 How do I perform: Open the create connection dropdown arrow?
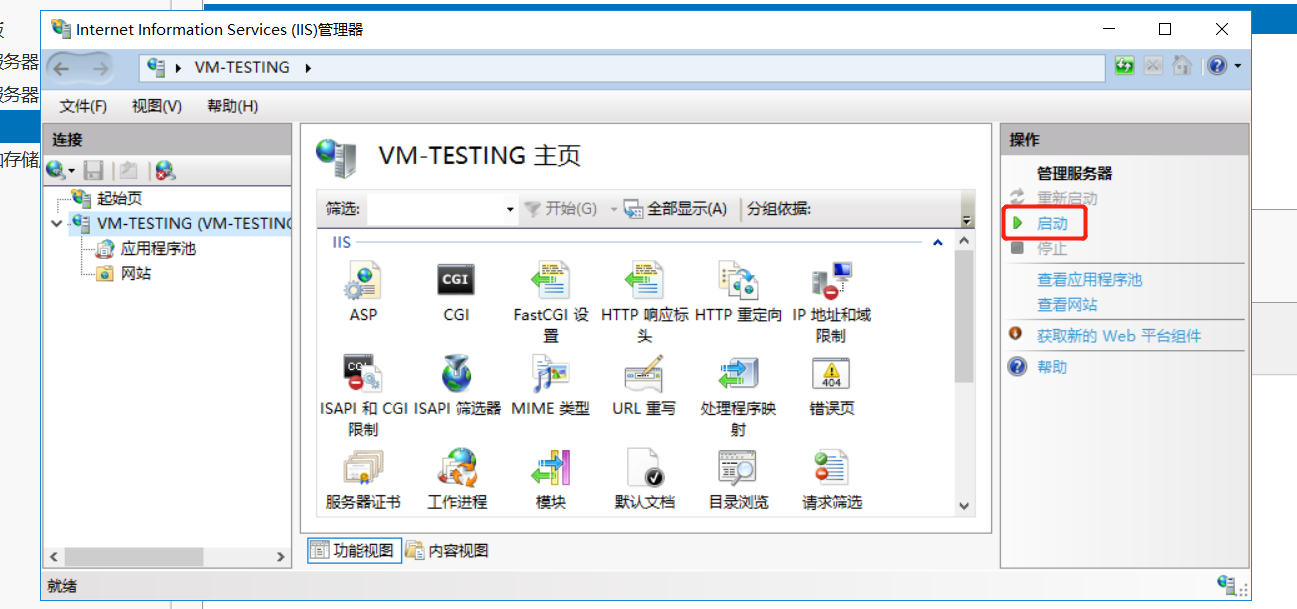coord(72,172)
